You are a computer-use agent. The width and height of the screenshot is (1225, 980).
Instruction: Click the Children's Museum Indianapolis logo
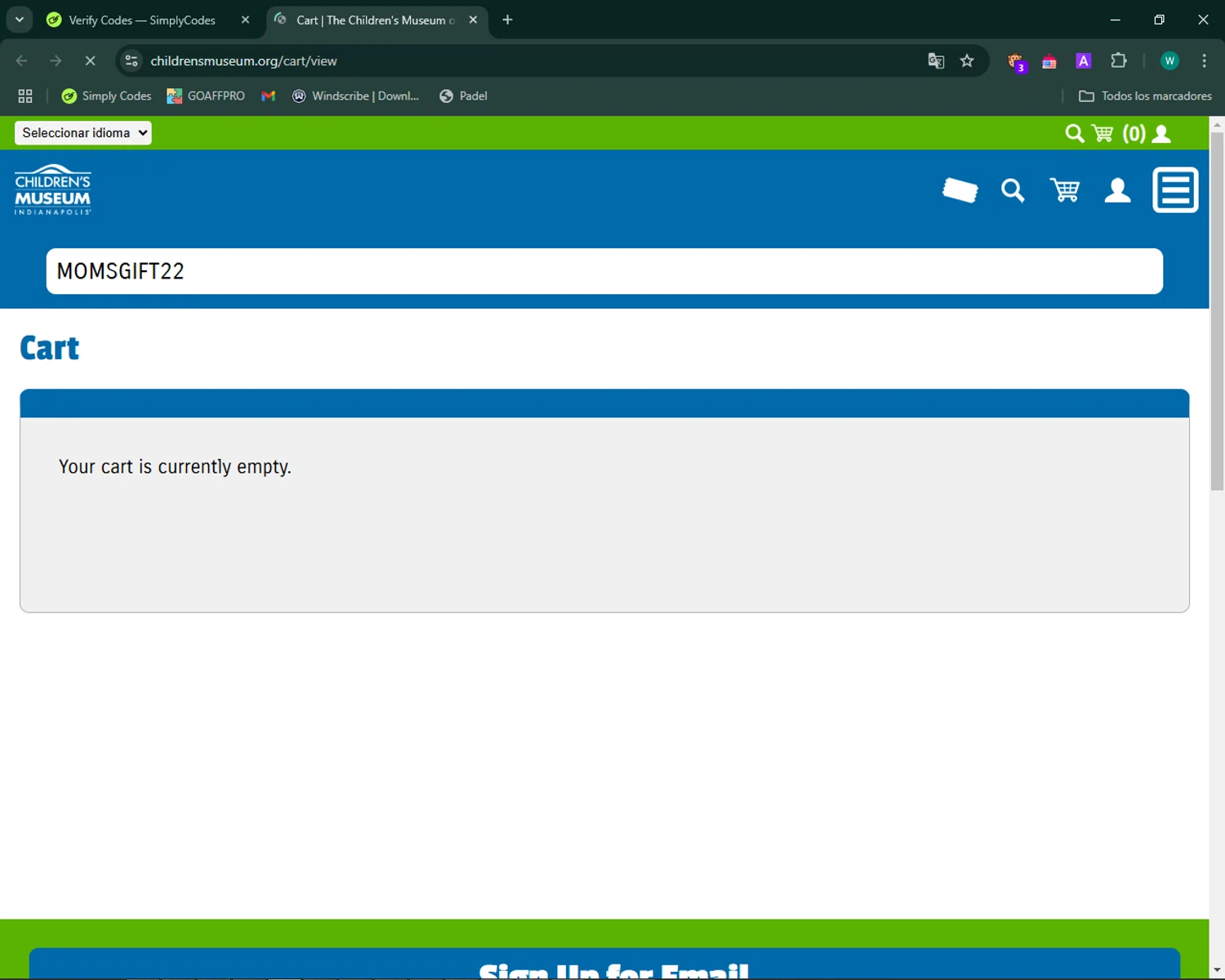(x=53, y=189)
